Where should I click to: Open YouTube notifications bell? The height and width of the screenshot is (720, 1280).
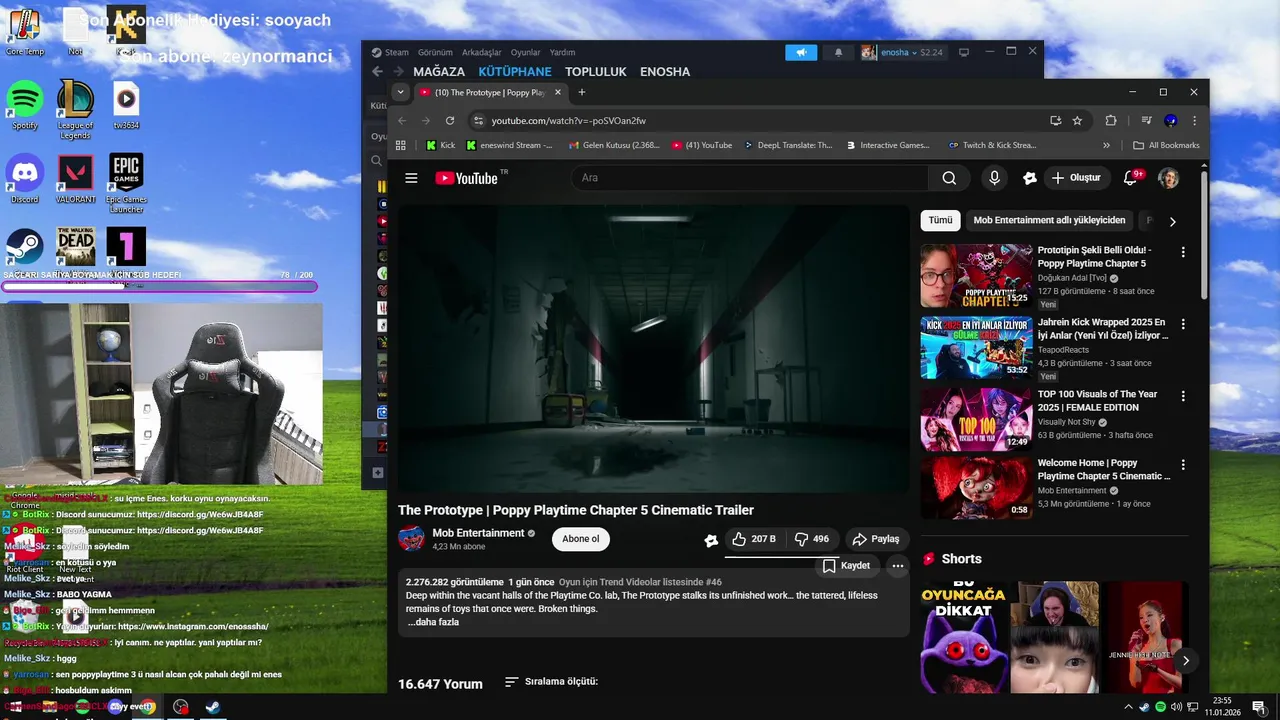(1131, 178)
